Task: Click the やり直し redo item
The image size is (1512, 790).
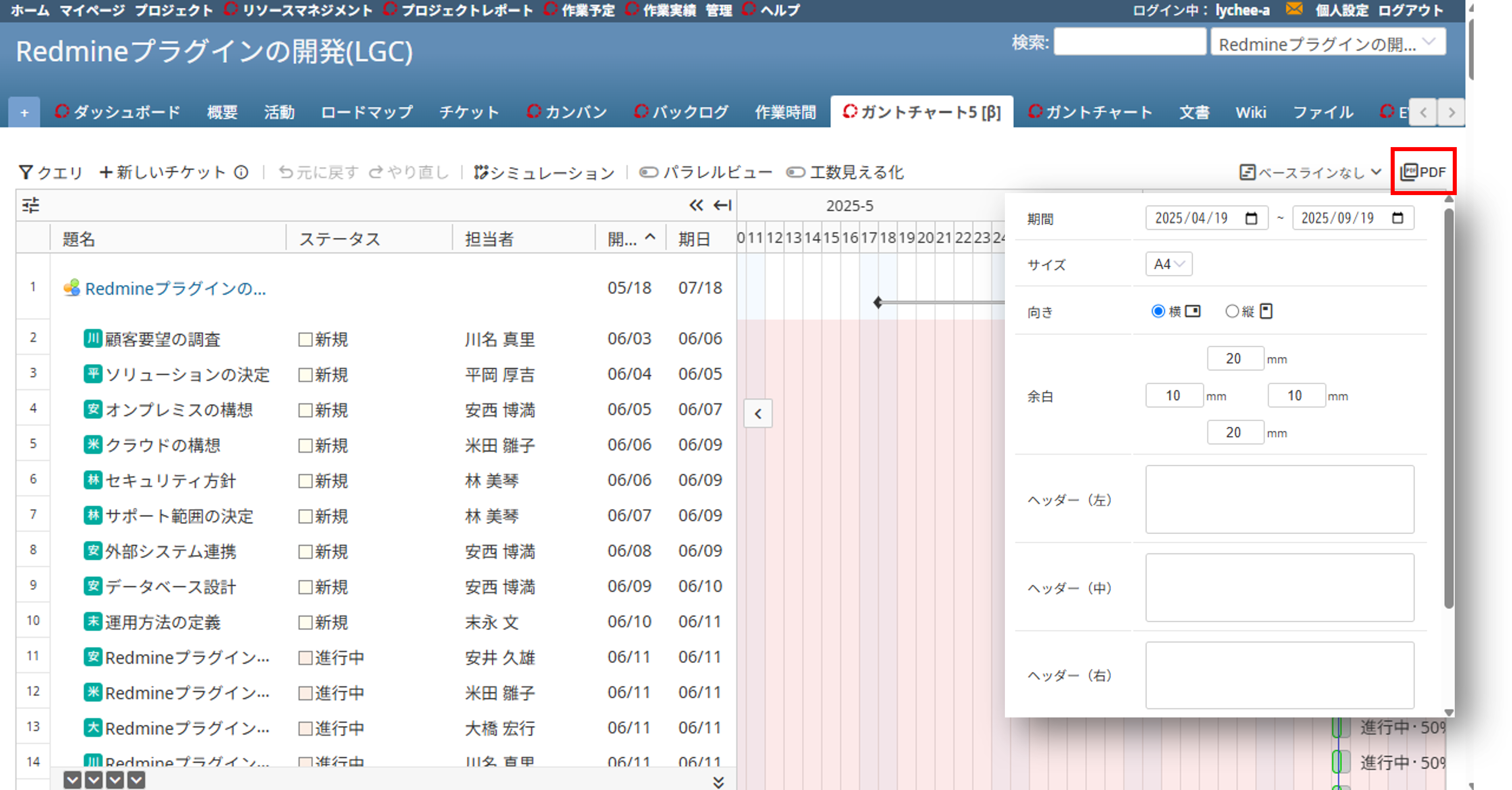Action: (x=408, y=172)
